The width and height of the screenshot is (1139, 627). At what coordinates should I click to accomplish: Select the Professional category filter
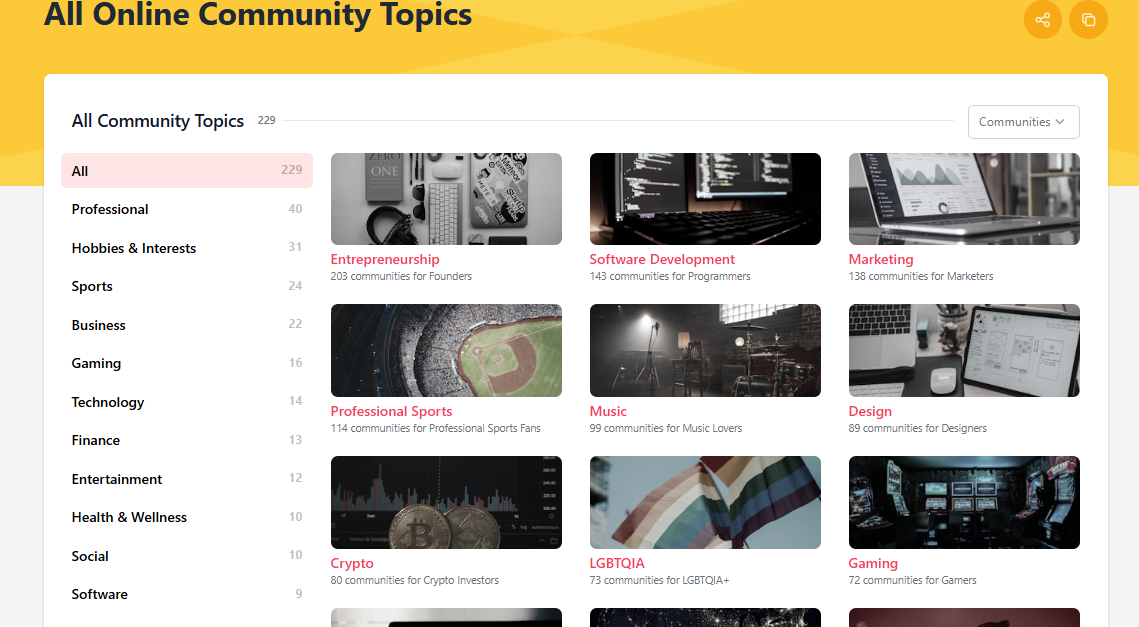(x=187, y=209)
